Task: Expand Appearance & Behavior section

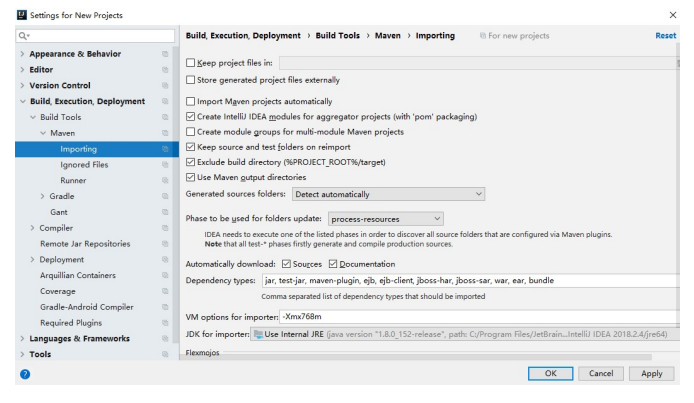Action: coord(22,54)
